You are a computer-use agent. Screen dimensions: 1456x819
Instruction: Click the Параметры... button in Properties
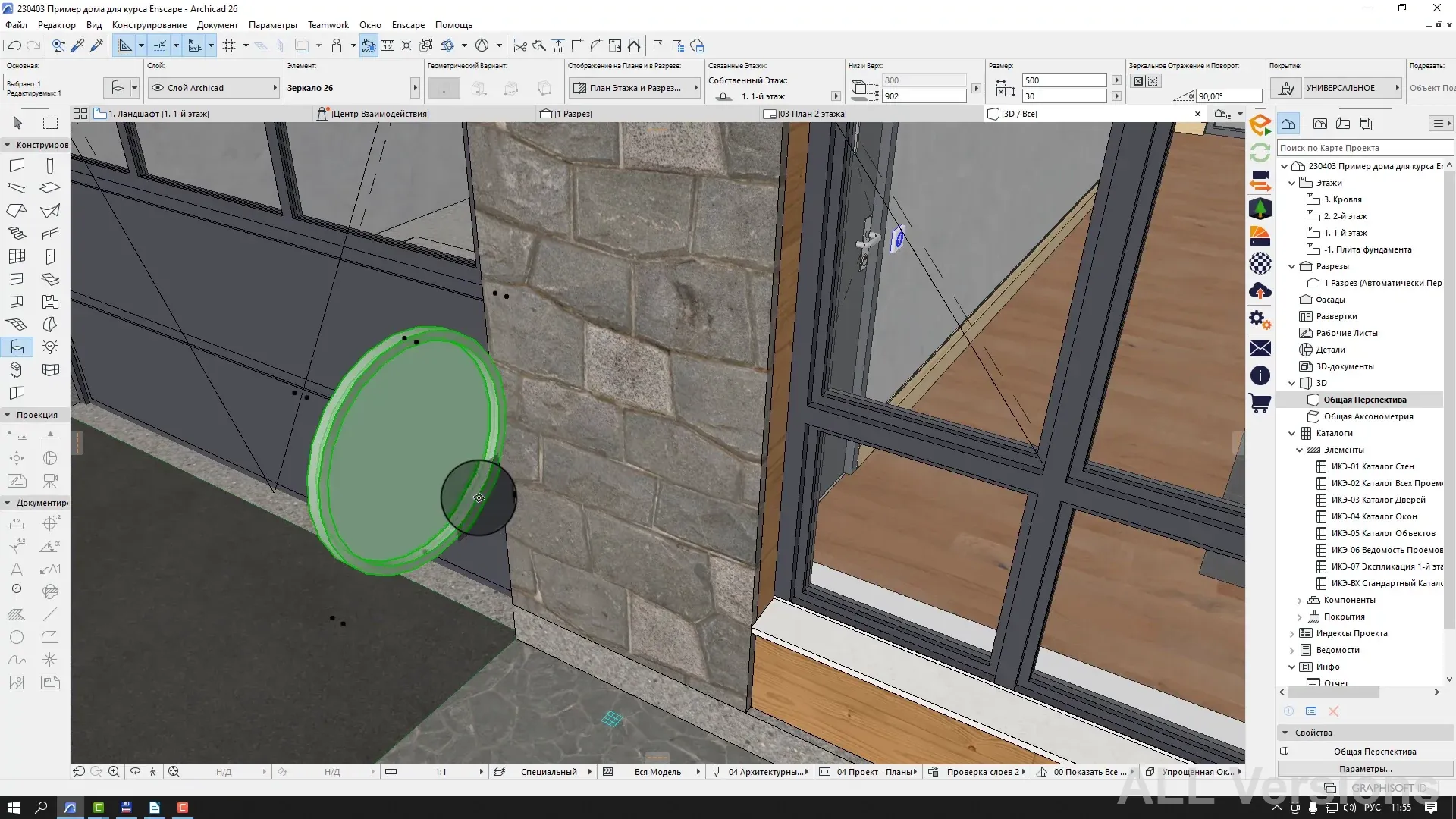1365,769
